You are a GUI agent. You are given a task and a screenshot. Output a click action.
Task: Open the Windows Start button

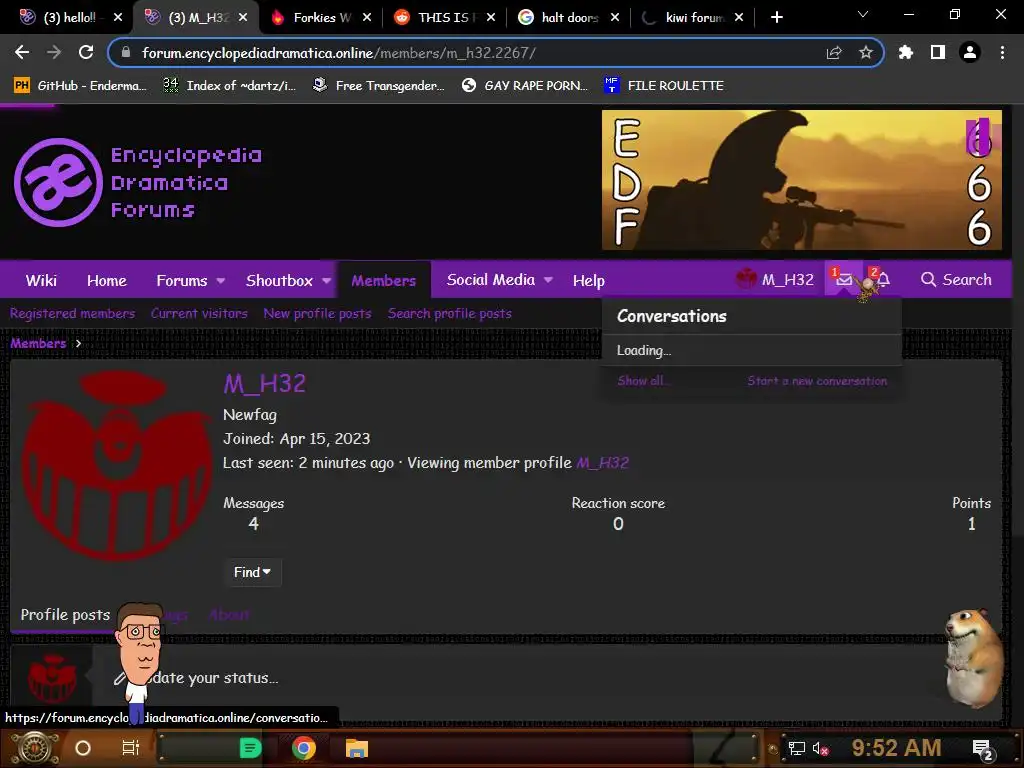coord(34,748)
